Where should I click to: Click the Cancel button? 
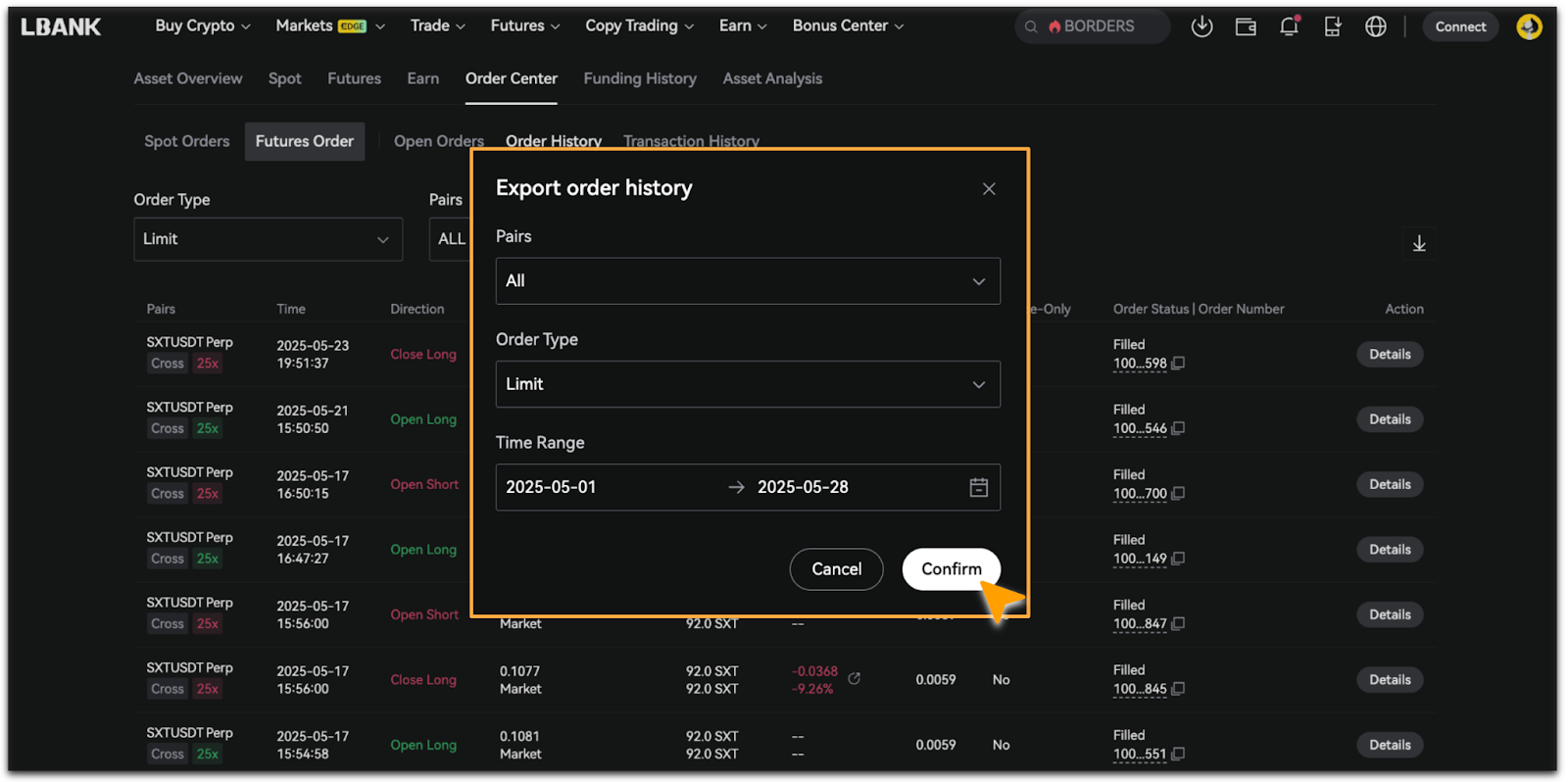pos(836,569)
